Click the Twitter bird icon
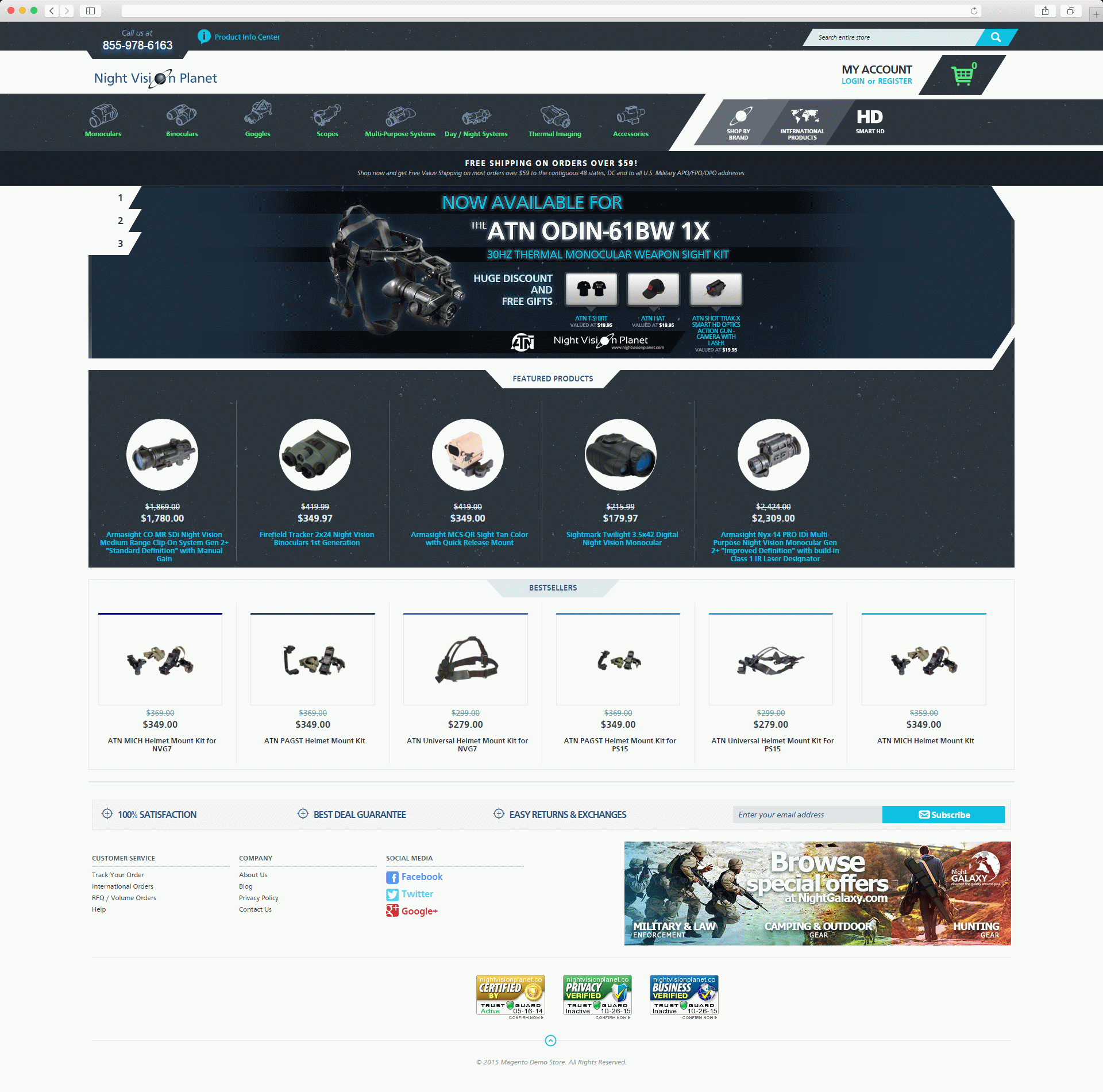This screenshot has width=1103, height=1092. 392,894
